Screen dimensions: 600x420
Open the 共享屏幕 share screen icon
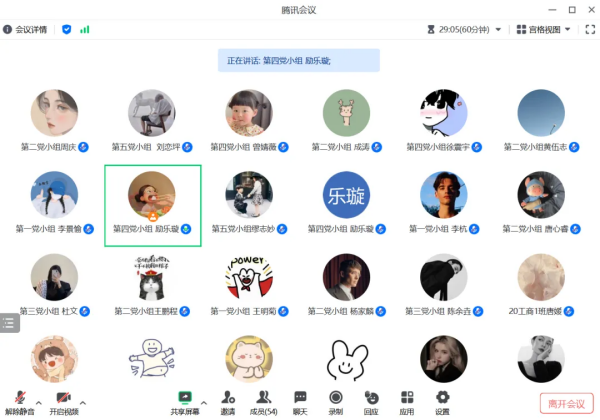185,398
